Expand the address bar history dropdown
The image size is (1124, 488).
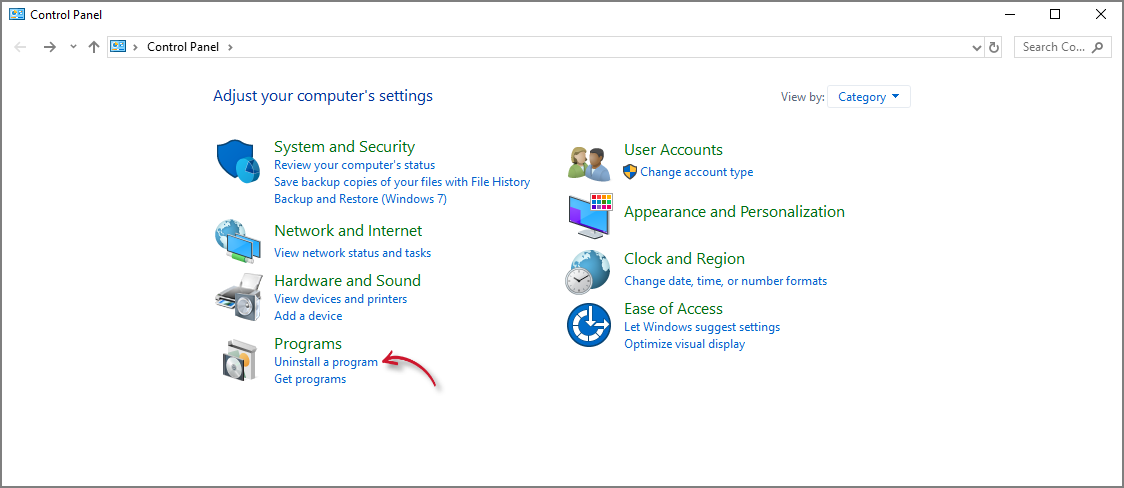tap(977, 47)
